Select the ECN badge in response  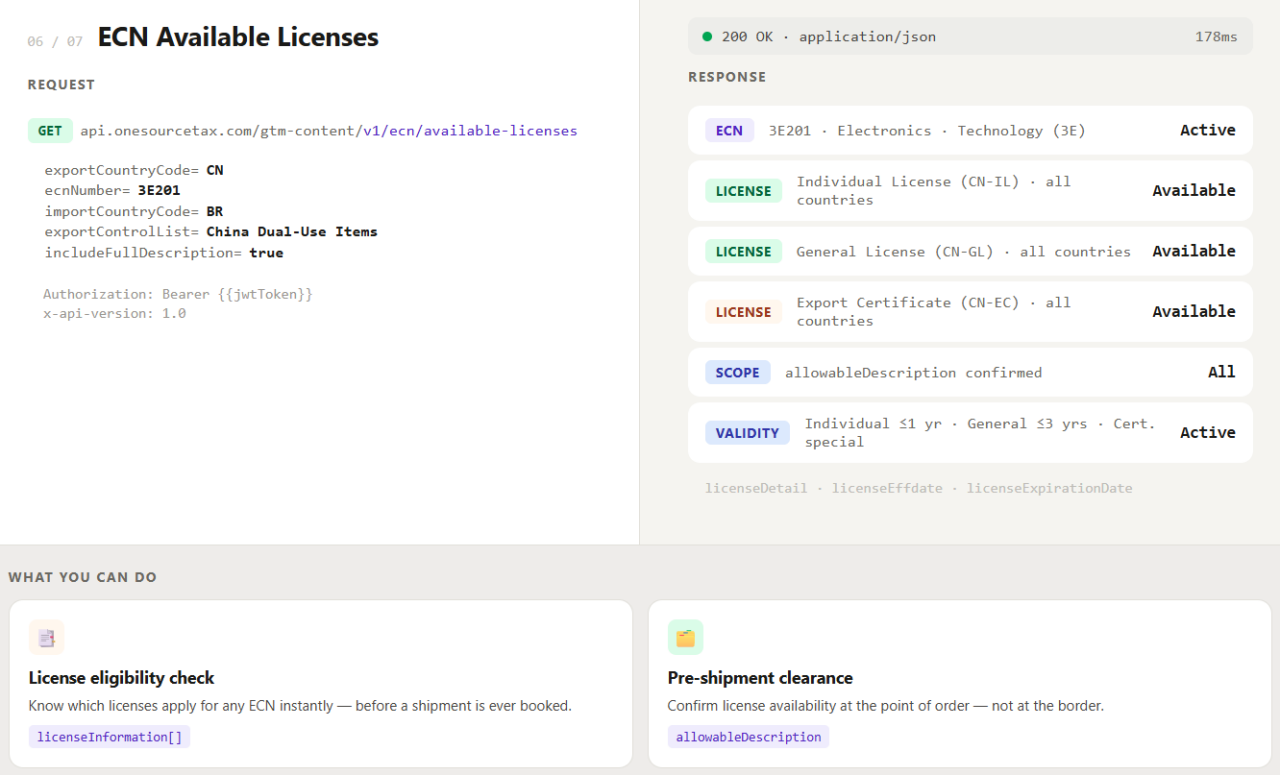729,130
